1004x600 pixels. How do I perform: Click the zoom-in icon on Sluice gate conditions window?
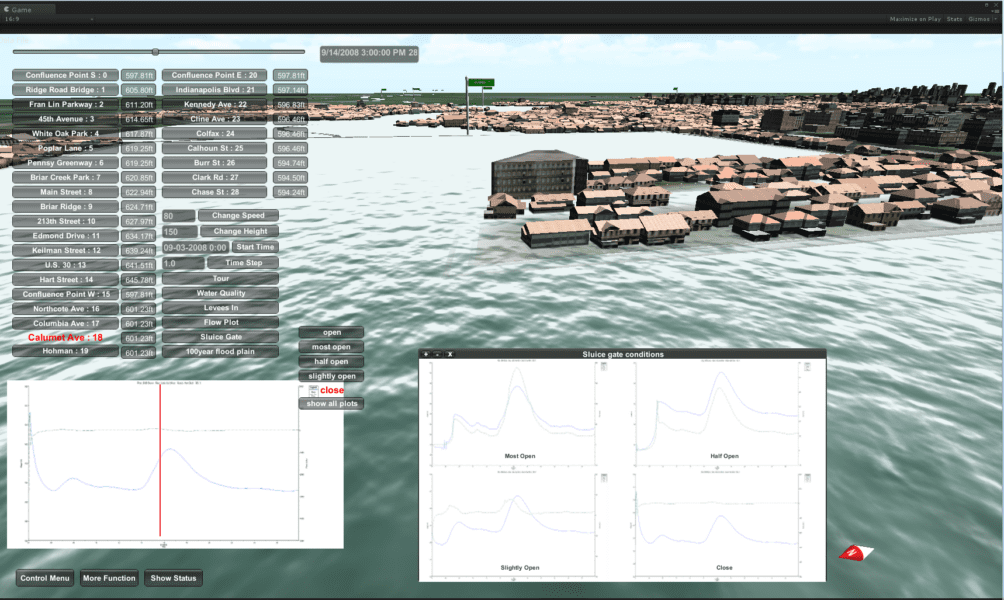[x=425, y=355]
